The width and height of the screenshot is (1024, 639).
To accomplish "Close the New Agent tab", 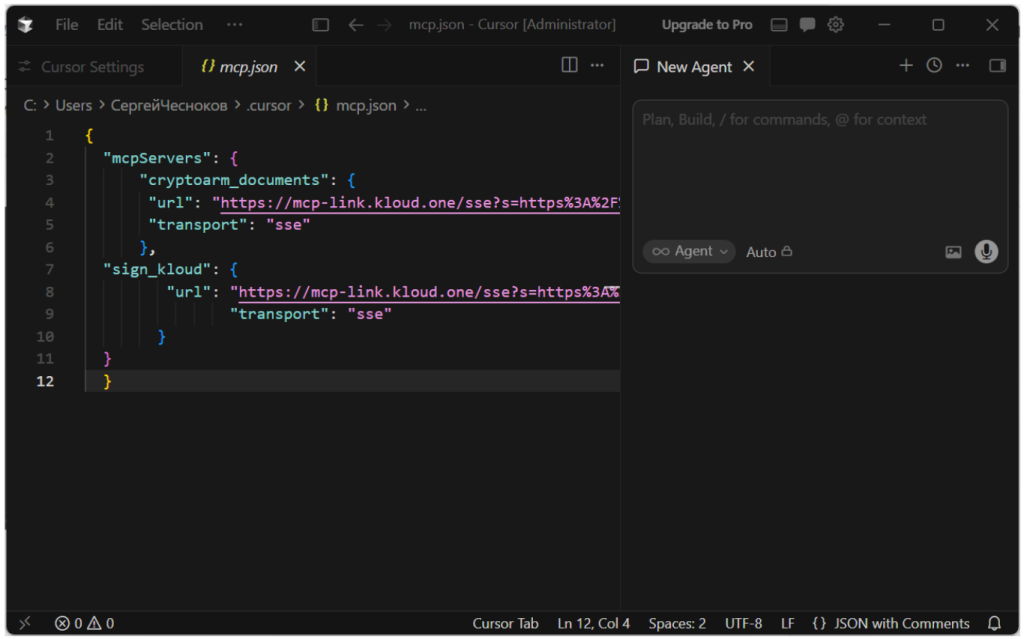I will pyautogui.click(x=749, y=66).
